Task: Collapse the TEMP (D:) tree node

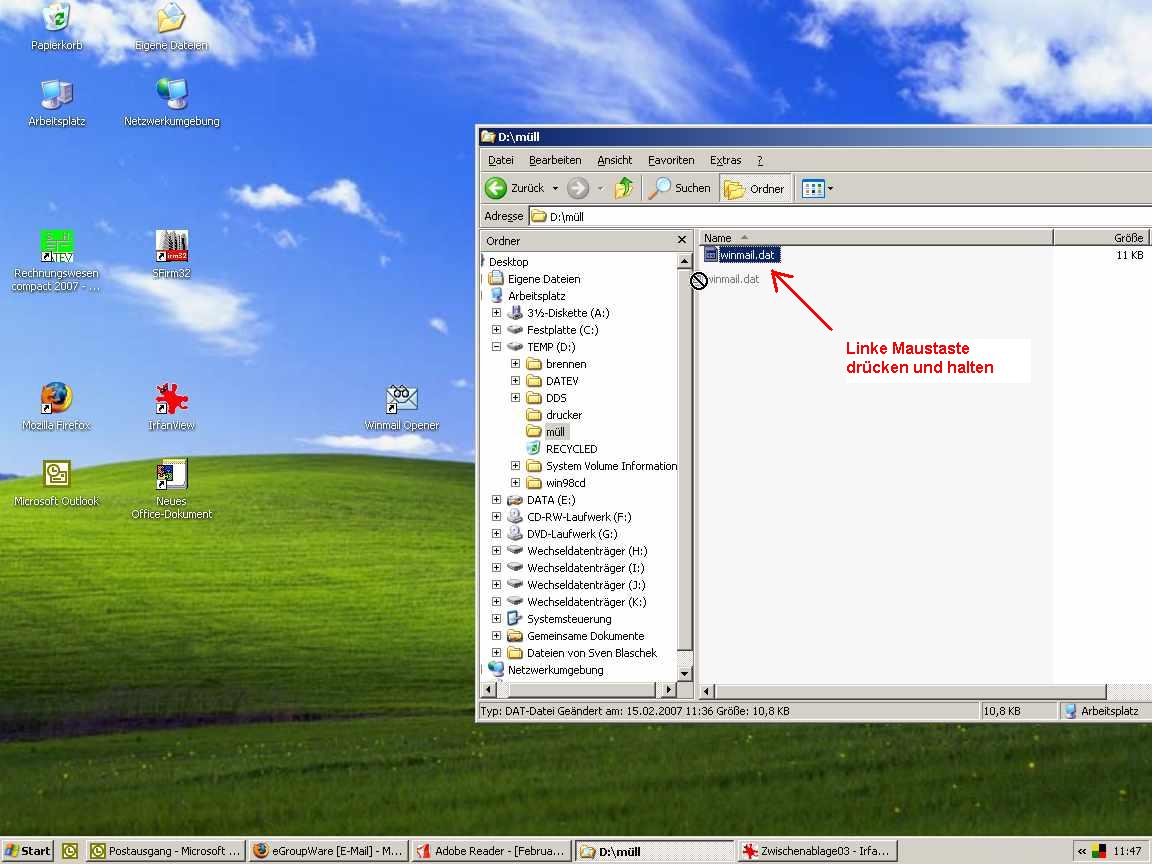Action: (496, 347)
